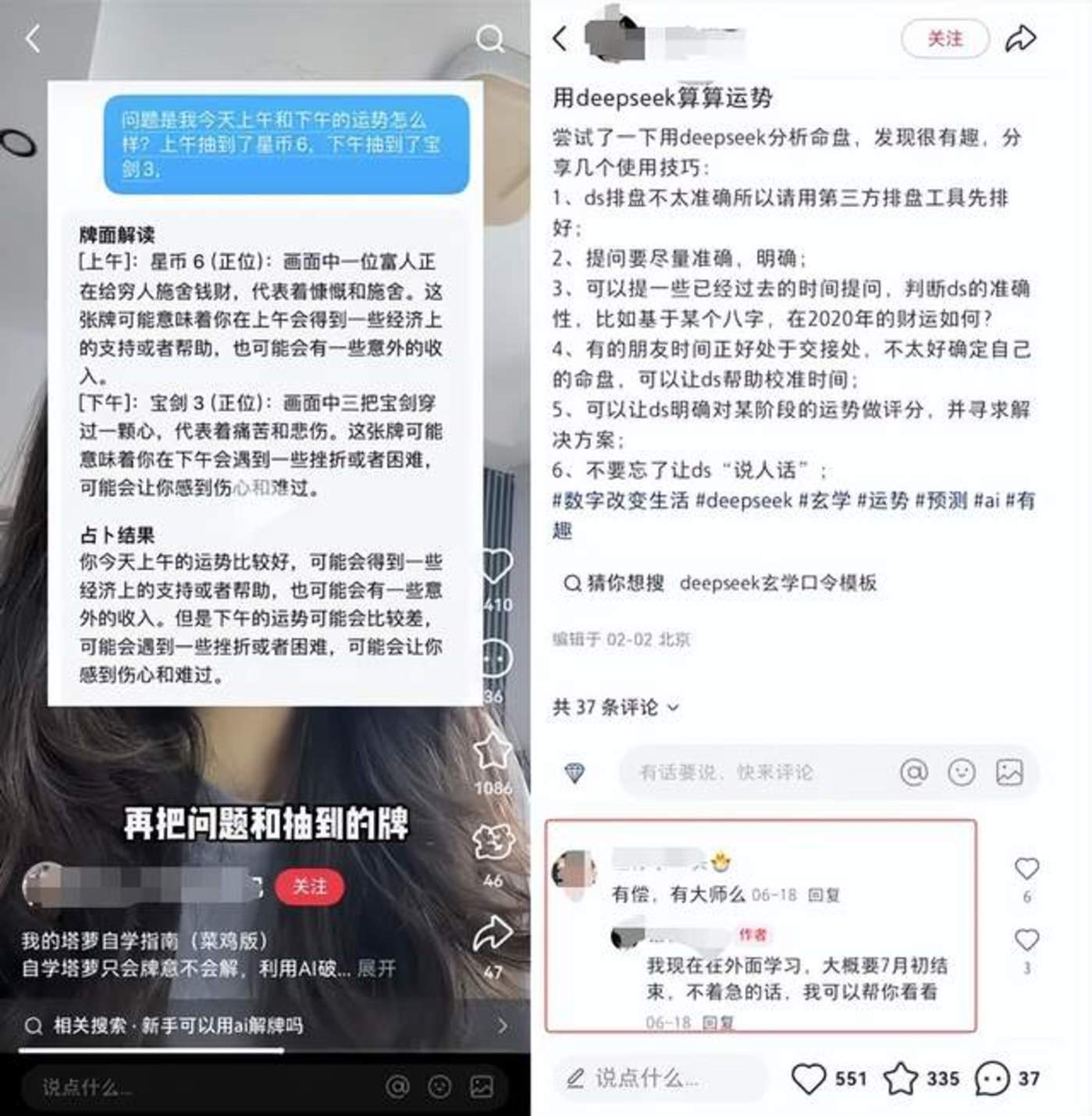Open related search 新手可以用ai解牌吗 chevron
Viewport: 1092px width, 1116px height.
coord(502,1025)
